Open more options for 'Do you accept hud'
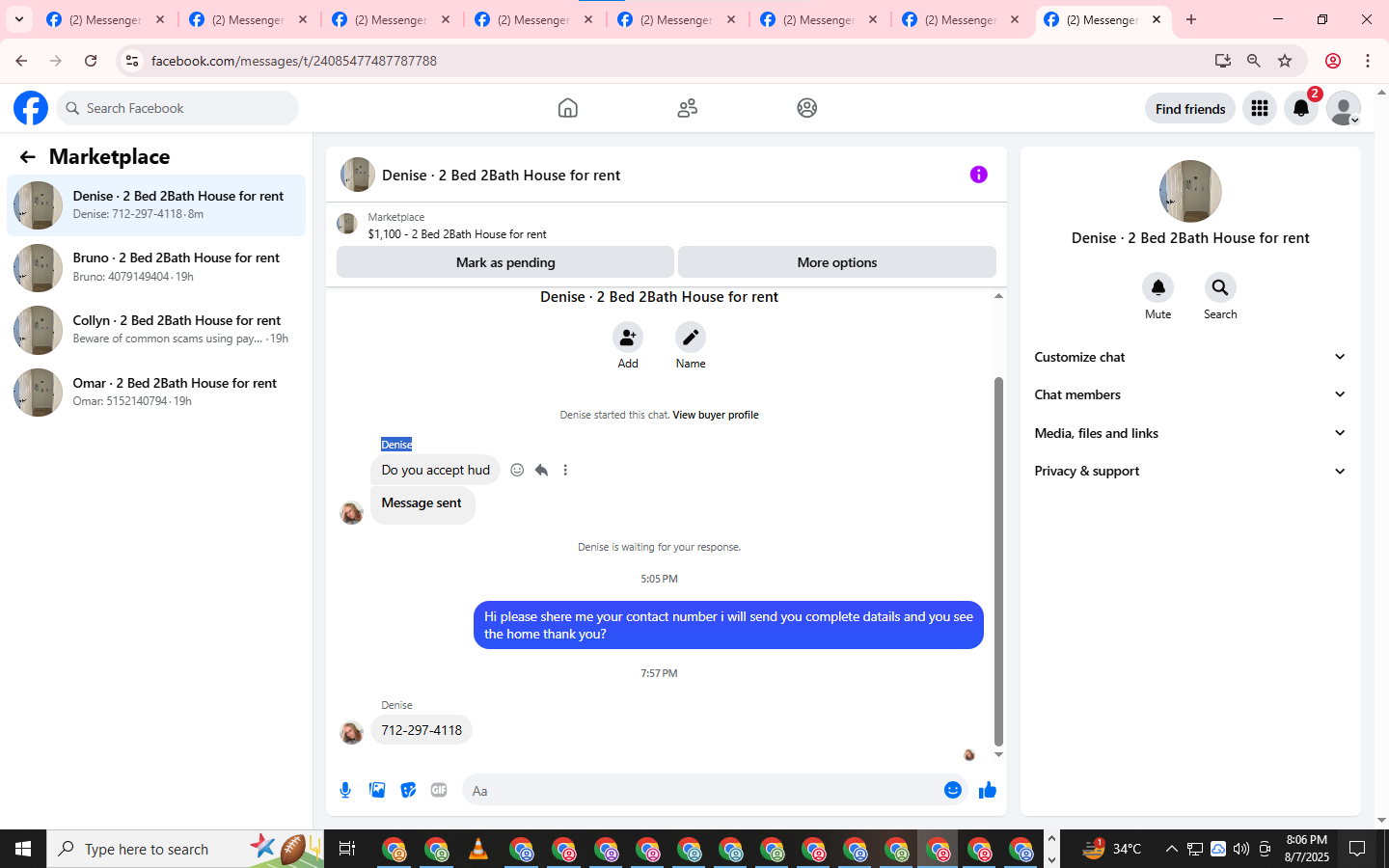This screenshot has width=1389, height=868. 565,470
